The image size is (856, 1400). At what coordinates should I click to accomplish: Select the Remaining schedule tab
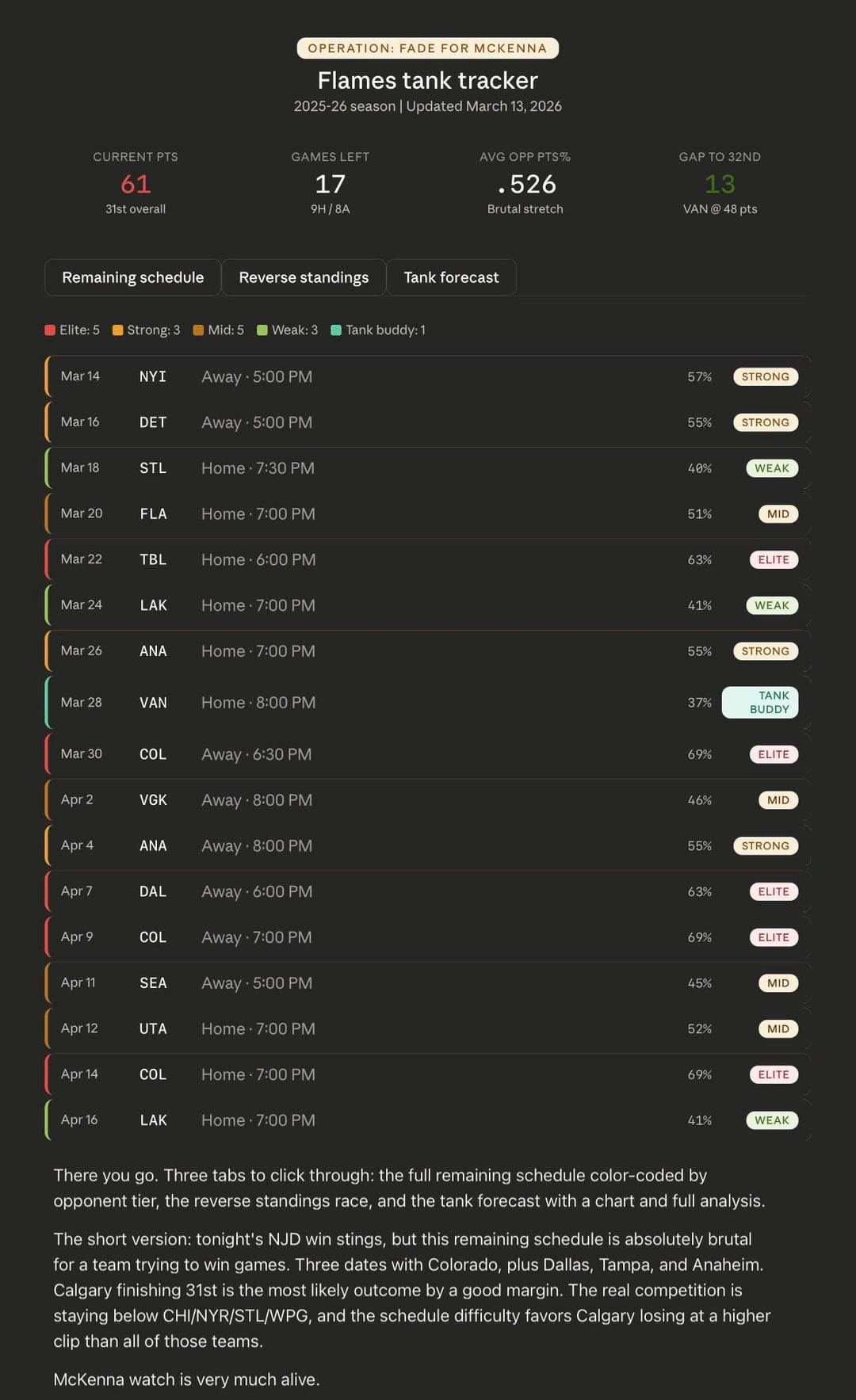(x=132, y=277)
